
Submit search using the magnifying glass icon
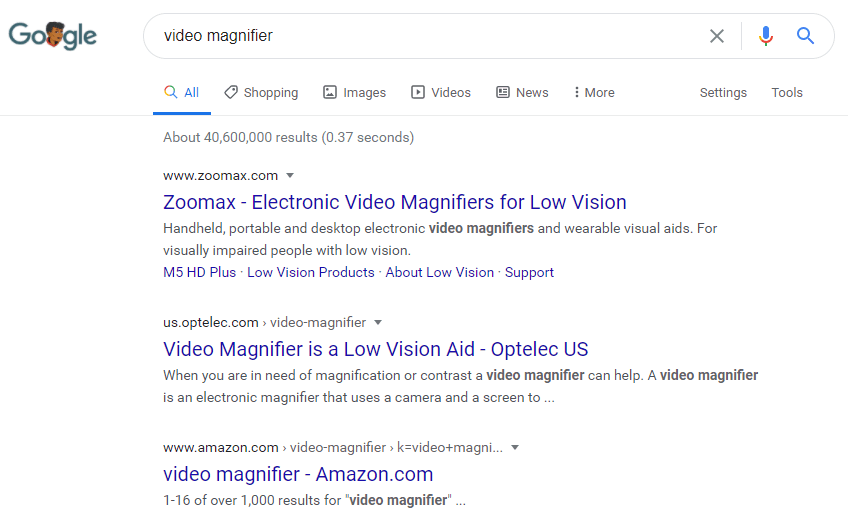tap(805, 36)
